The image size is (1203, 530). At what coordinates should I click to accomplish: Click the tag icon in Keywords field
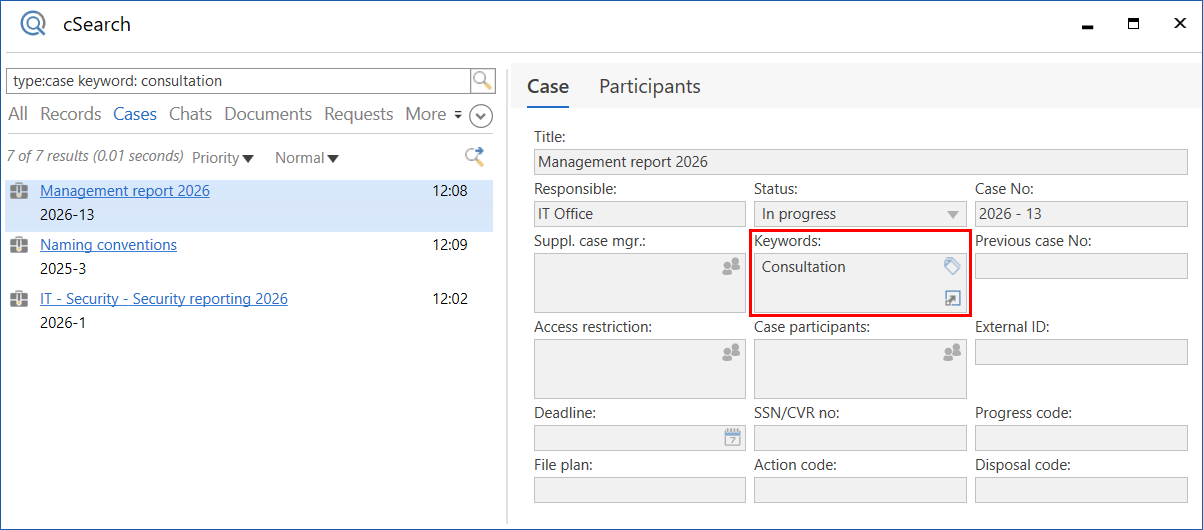pos(952,266)
